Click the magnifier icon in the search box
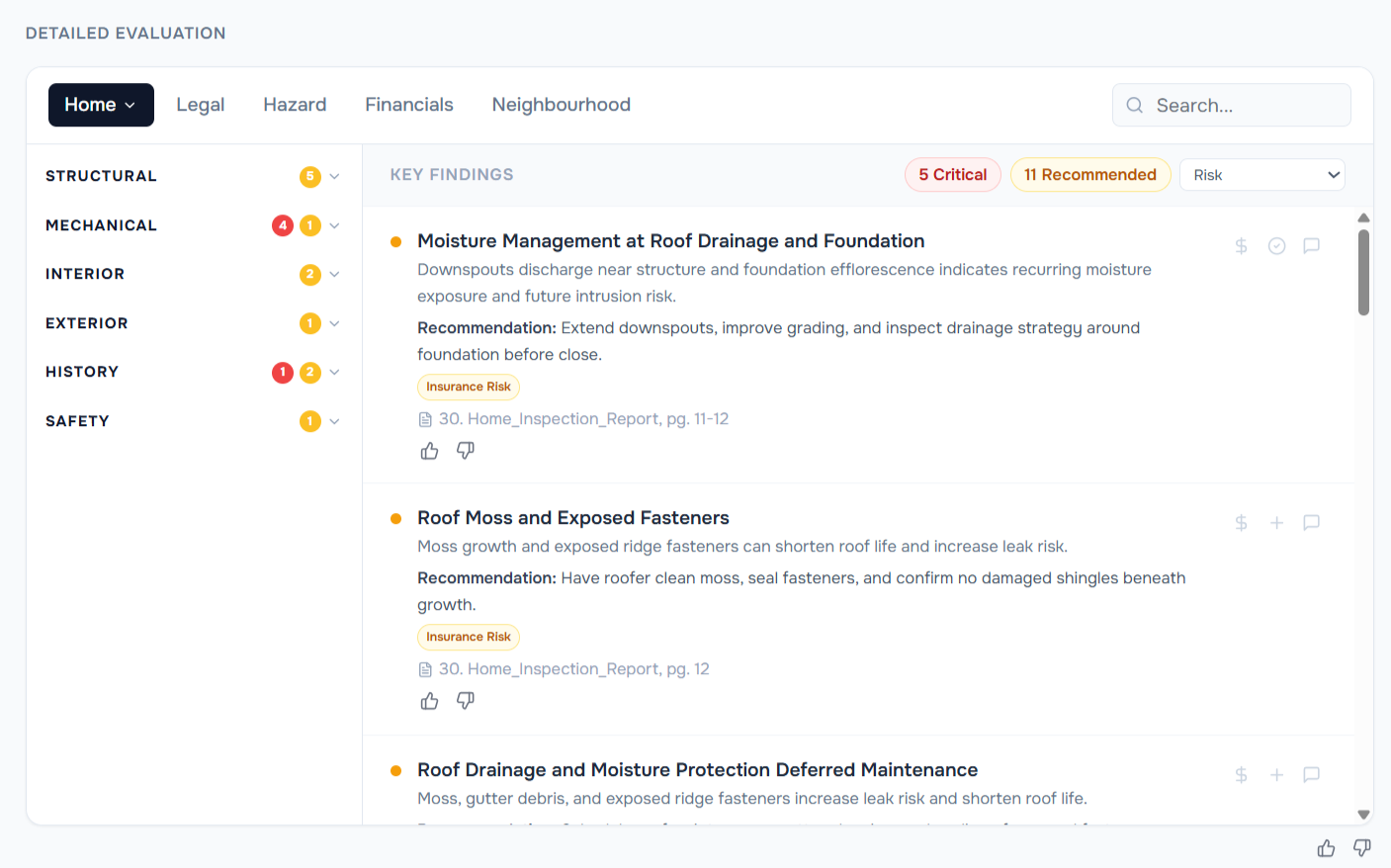Image resolution: width=1391 pixels, height=868 pixels. 1135,106
